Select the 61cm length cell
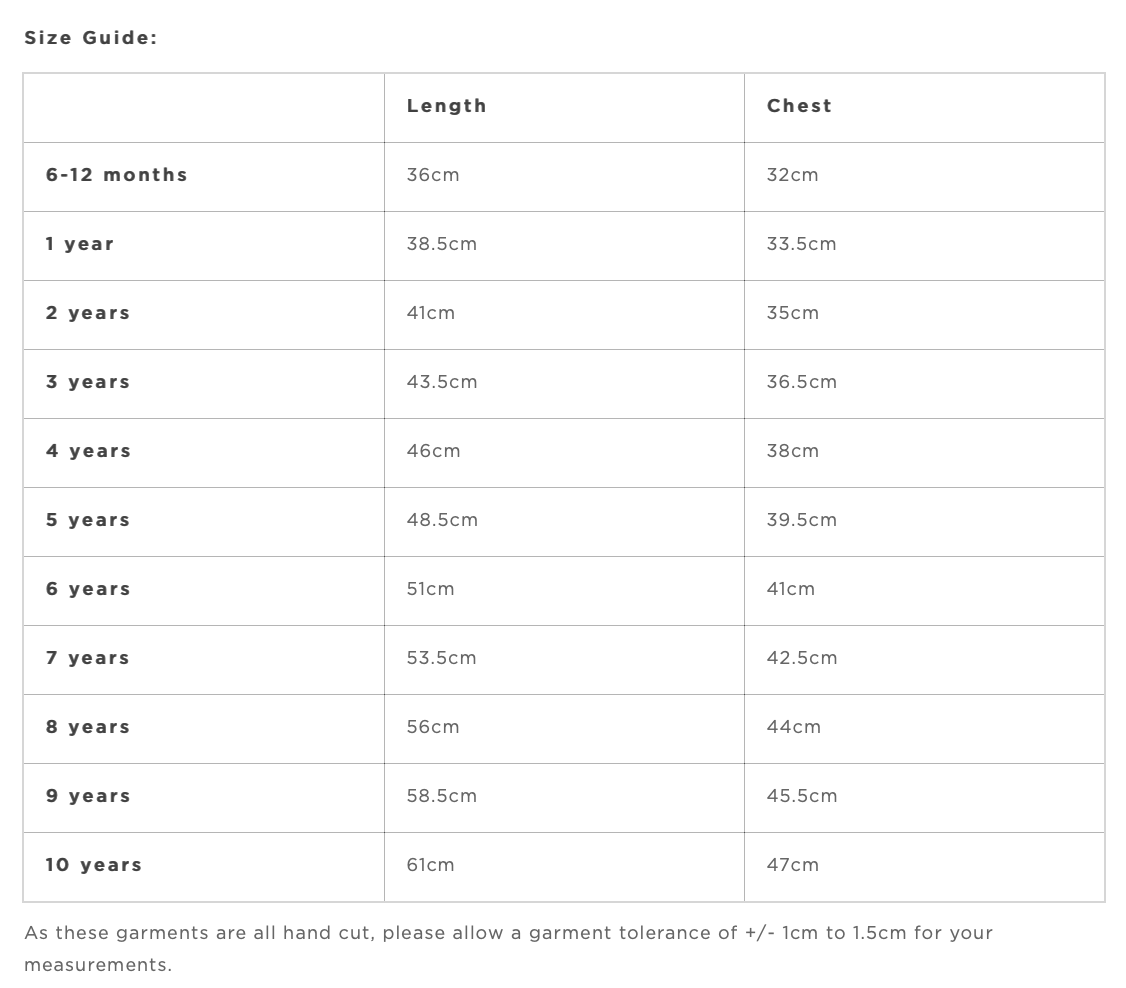The height and width of the screenshot is (988, 1126). [430, 865]
